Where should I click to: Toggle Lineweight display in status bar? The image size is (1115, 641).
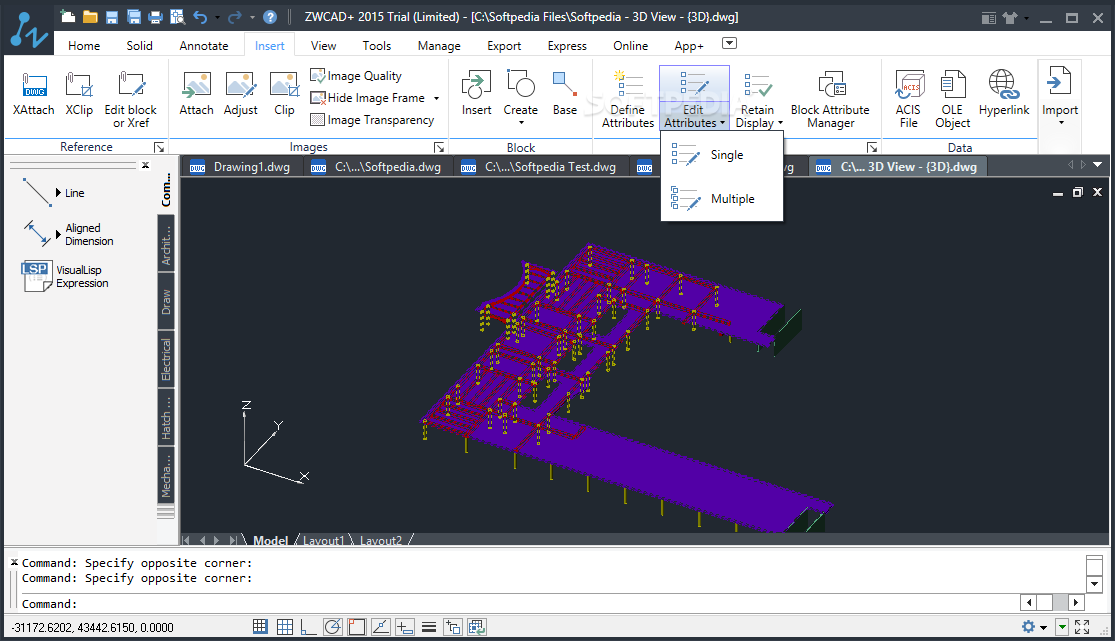point(429,627)
